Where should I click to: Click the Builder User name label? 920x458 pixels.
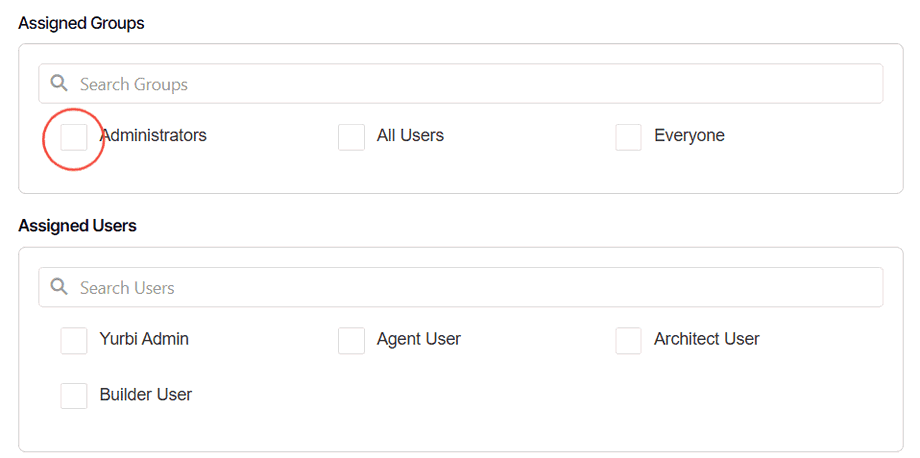(146, 394)
